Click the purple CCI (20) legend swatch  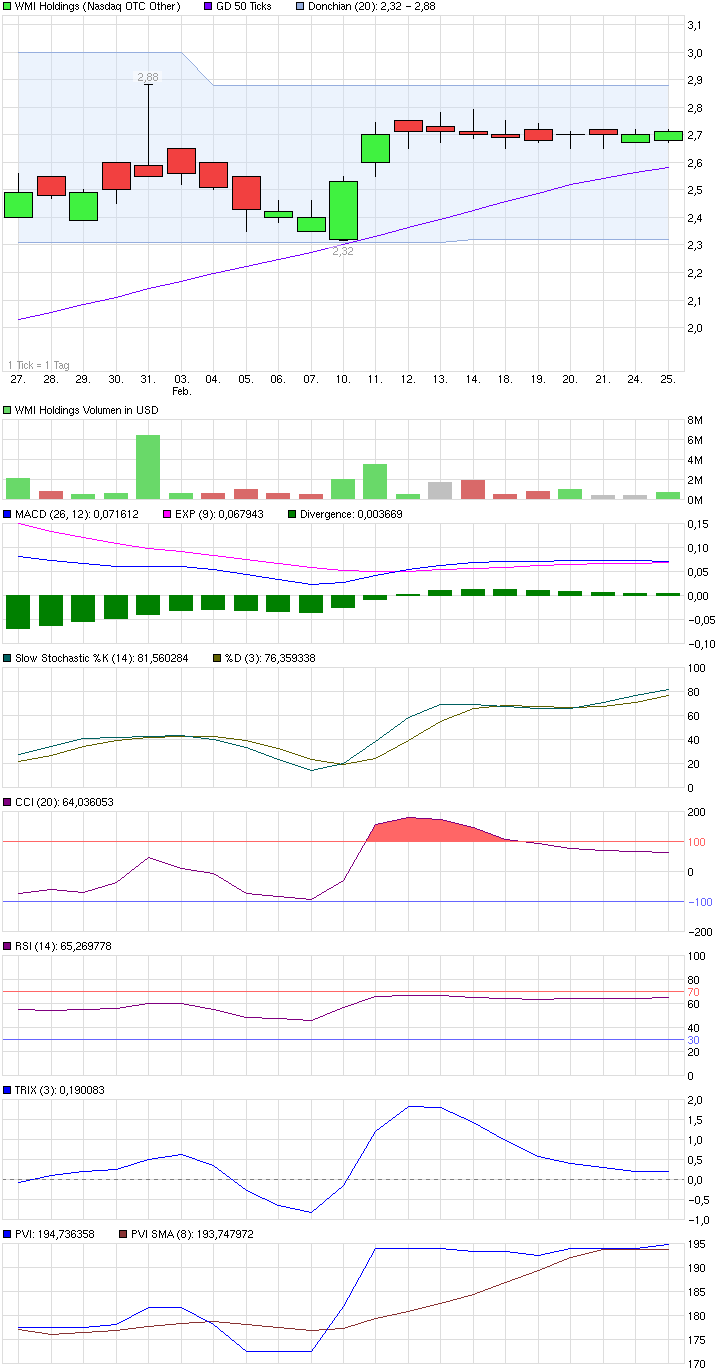click(x=8, y=802)
